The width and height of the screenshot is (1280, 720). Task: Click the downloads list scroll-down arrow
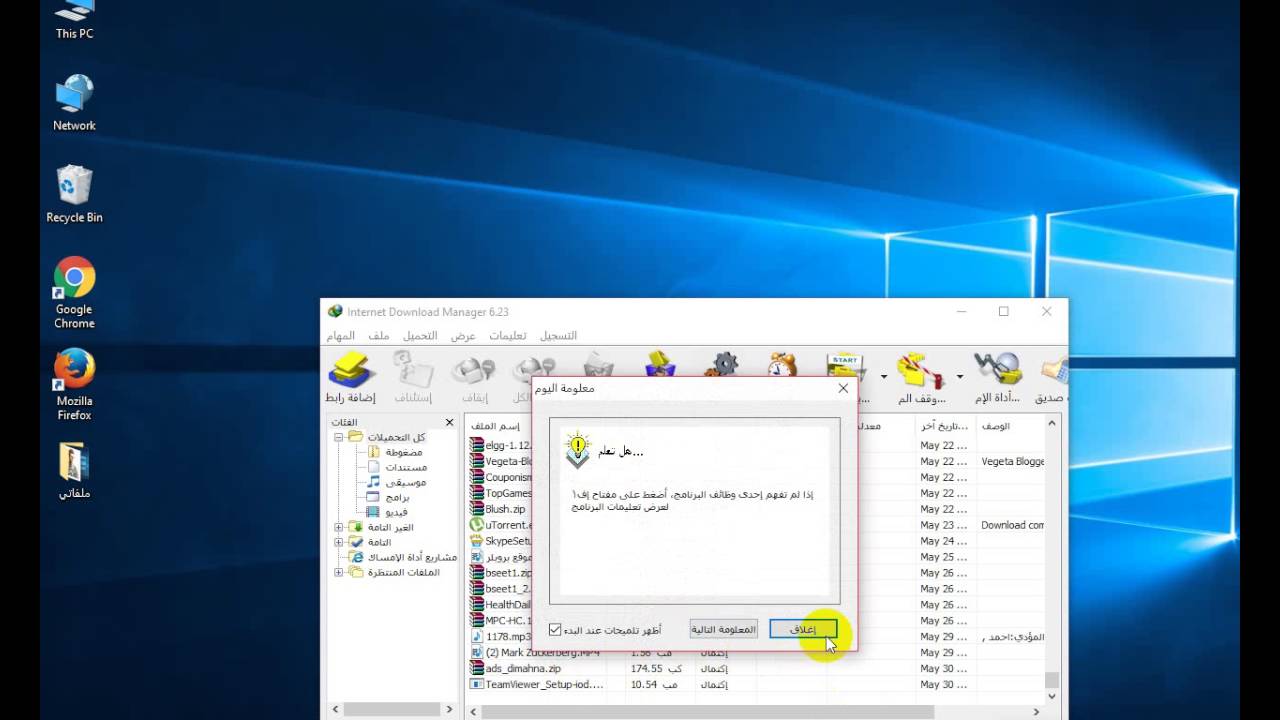pos(1052,697)
